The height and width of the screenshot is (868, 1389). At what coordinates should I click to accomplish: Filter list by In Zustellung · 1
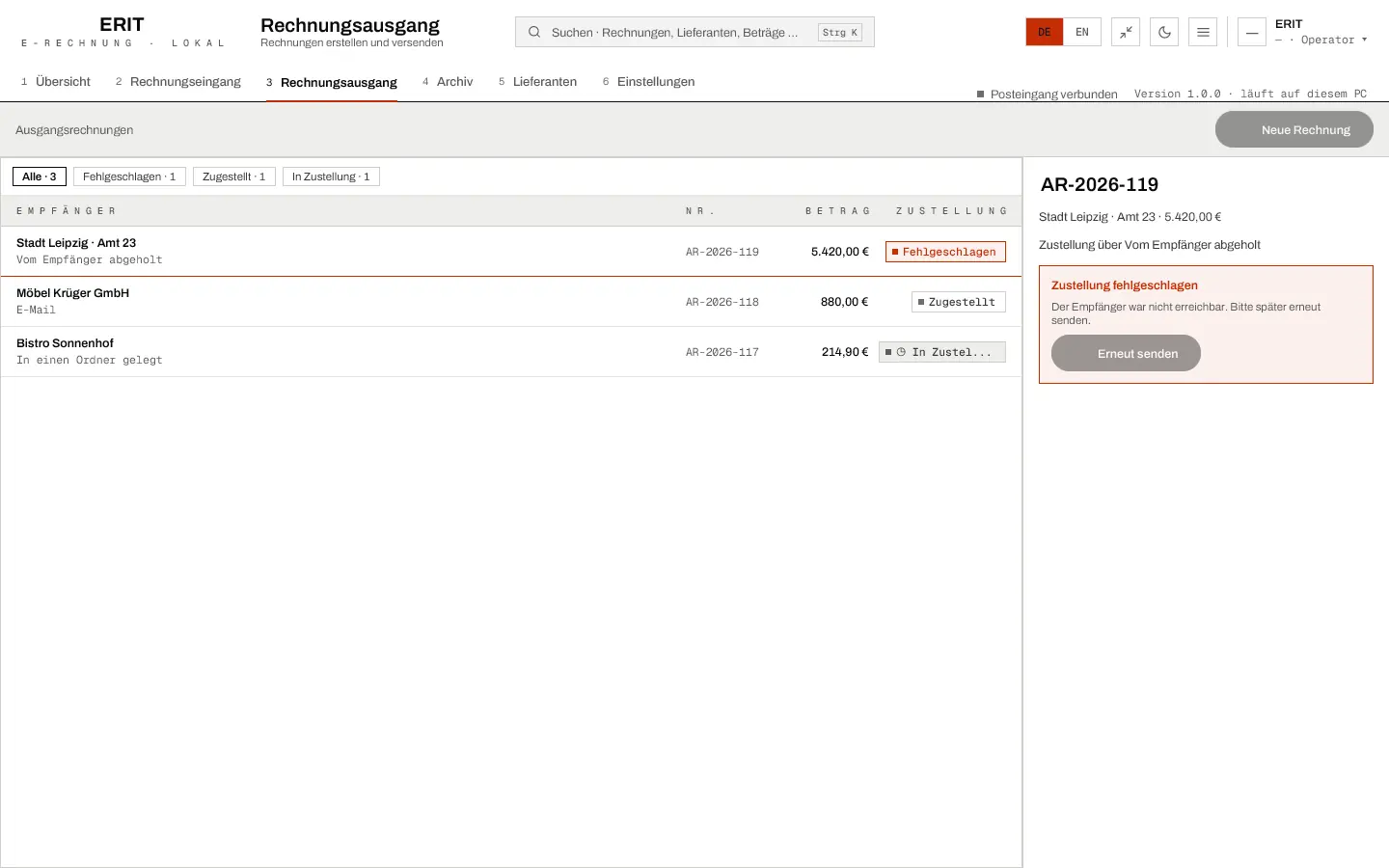[x=331, y=176]
